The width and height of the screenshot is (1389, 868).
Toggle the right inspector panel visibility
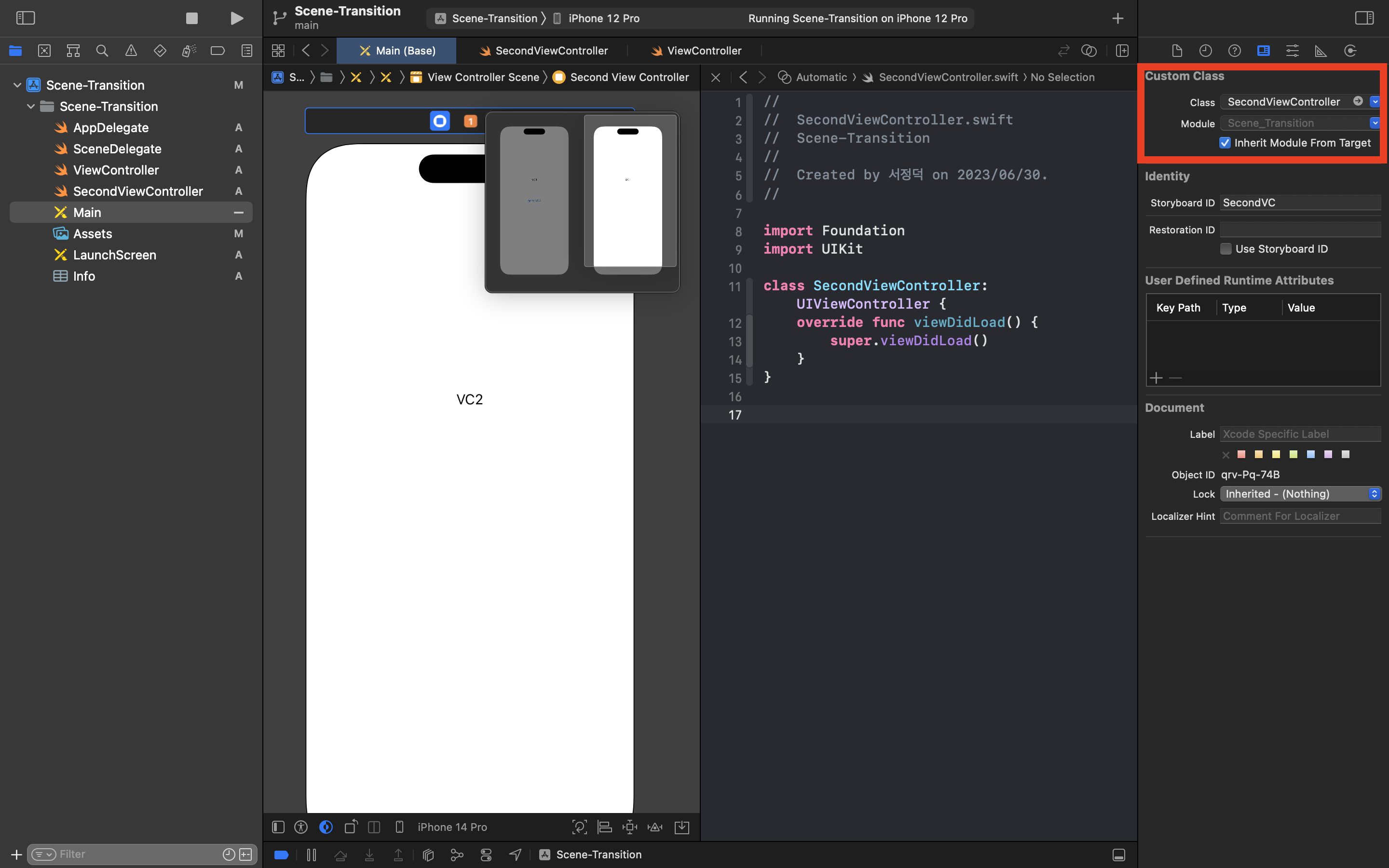coord(1364,18)
